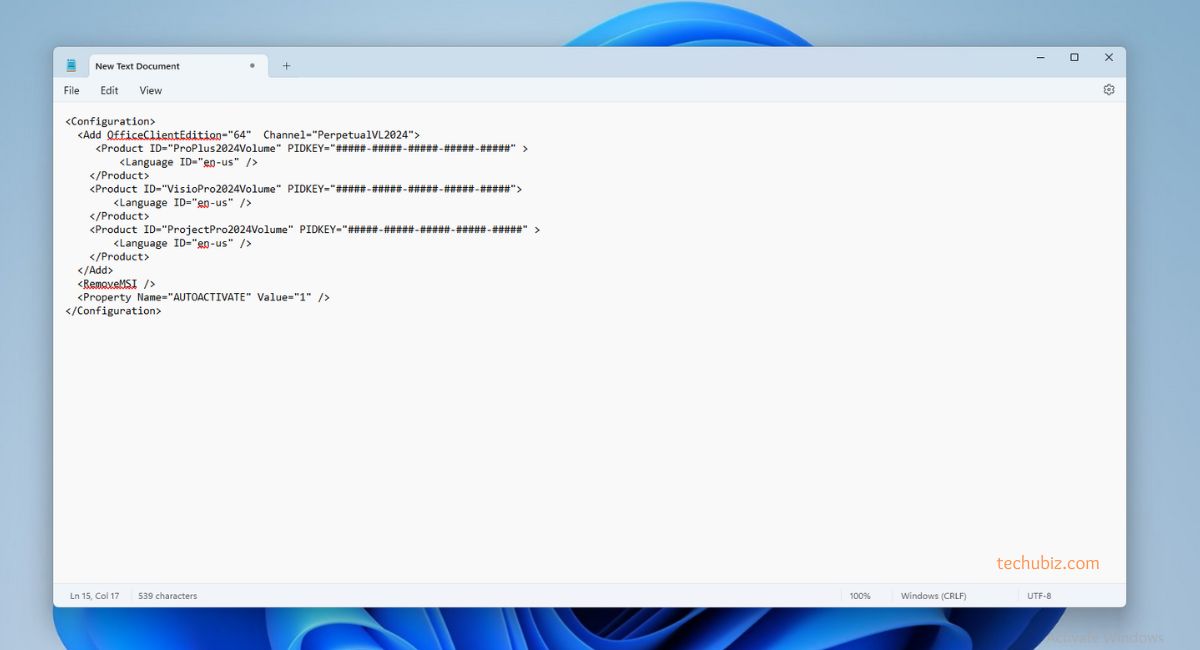
Task: Click the 100% zoom level indicator
Action: [x=860, y=596]
